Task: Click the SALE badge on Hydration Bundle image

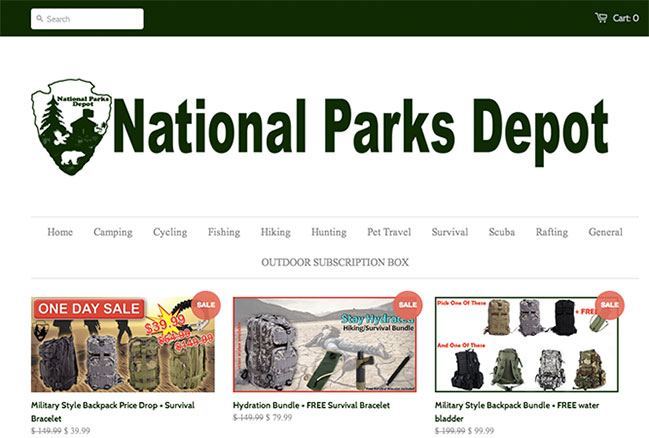Action: click(x=408, y=305)
